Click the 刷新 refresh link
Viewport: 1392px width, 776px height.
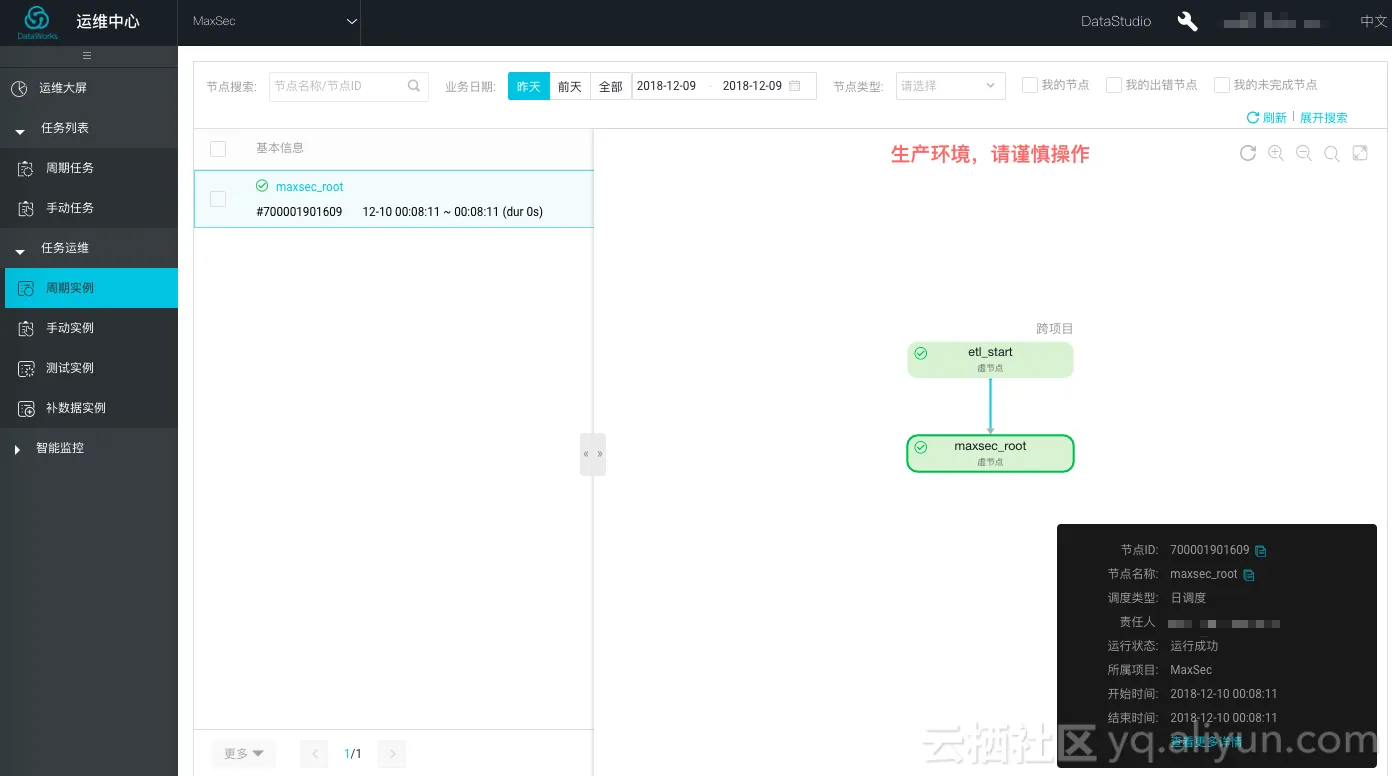[x=1267, y=118]
